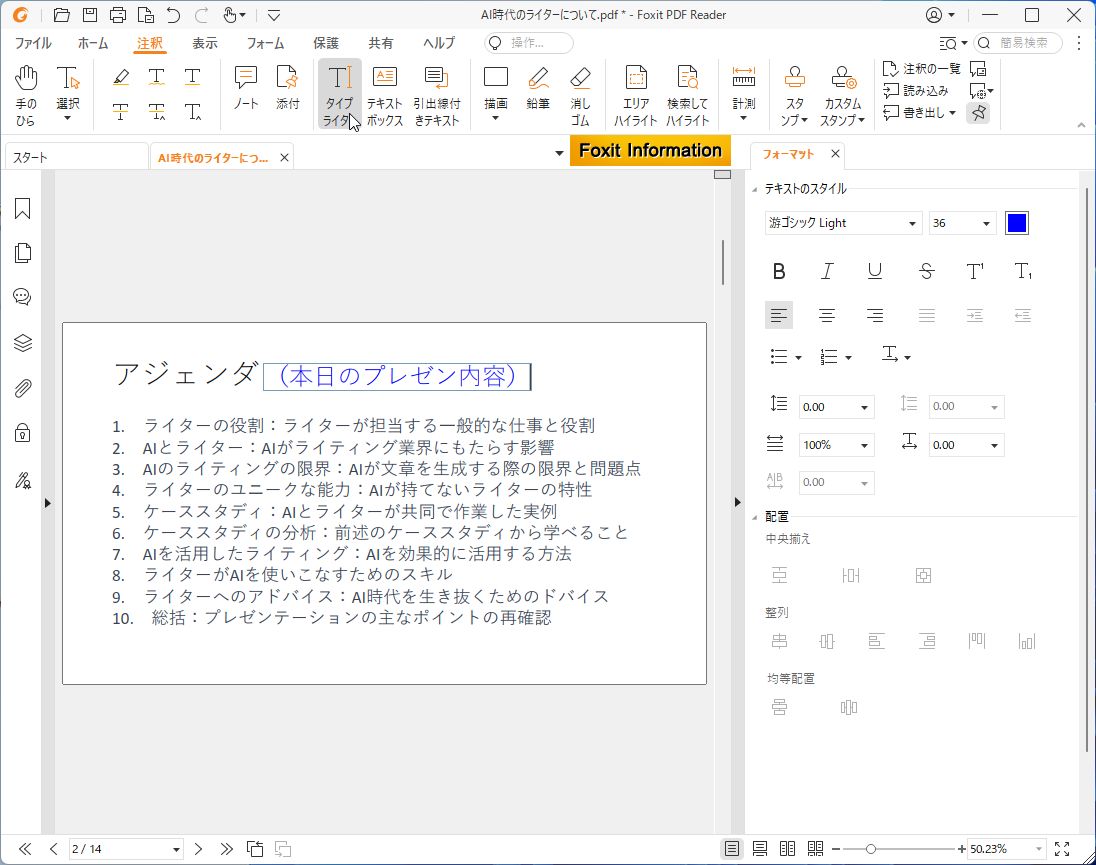
Task: Toggle strikethrough text style
Action: click(x=926, y=271)
